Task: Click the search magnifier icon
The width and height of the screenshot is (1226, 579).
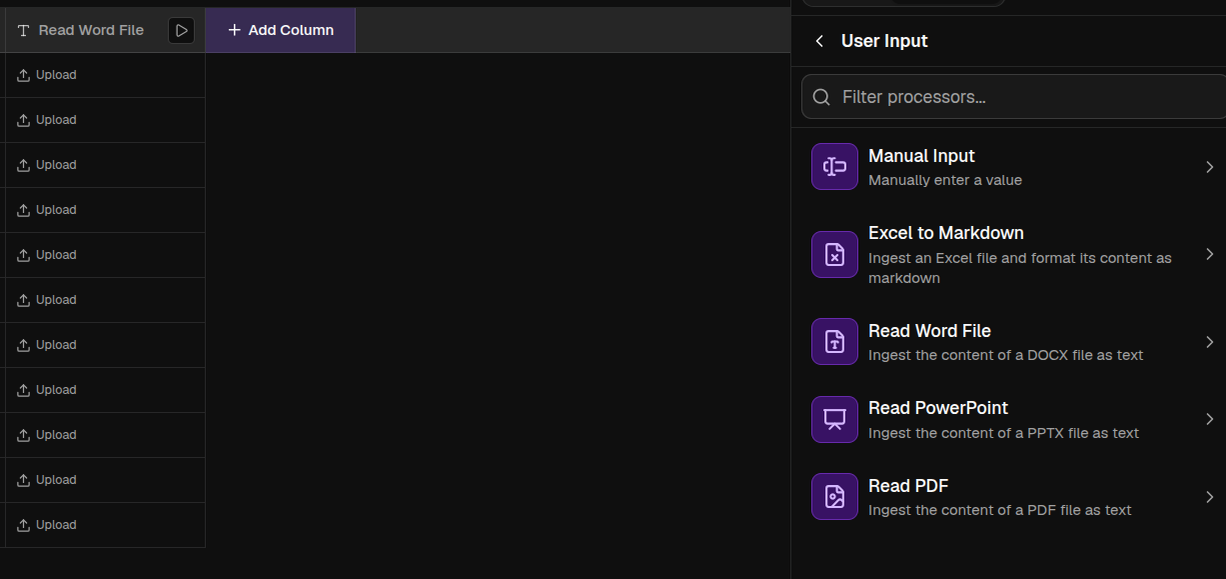Action: click(822, 97)
